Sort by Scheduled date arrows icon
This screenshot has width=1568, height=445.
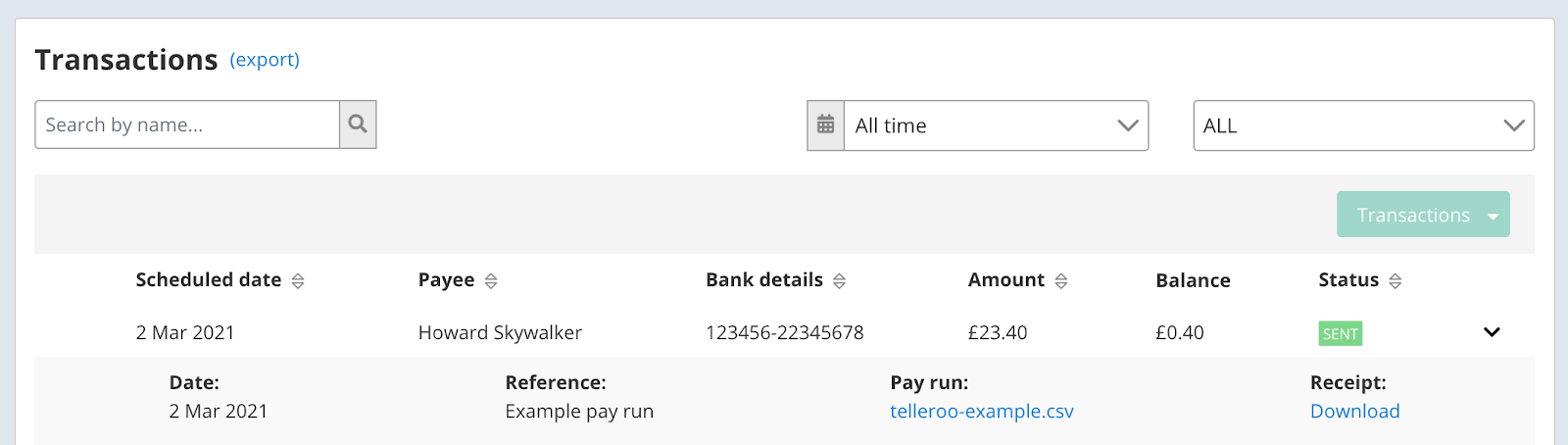[x=298, y=281]
